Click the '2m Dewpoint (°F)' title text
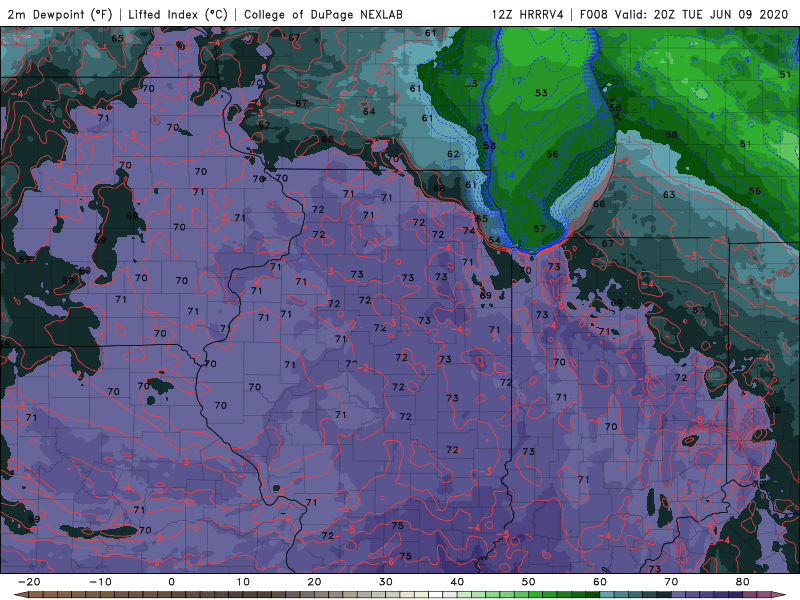Screen dimensions: 800x600 [60, 14]
